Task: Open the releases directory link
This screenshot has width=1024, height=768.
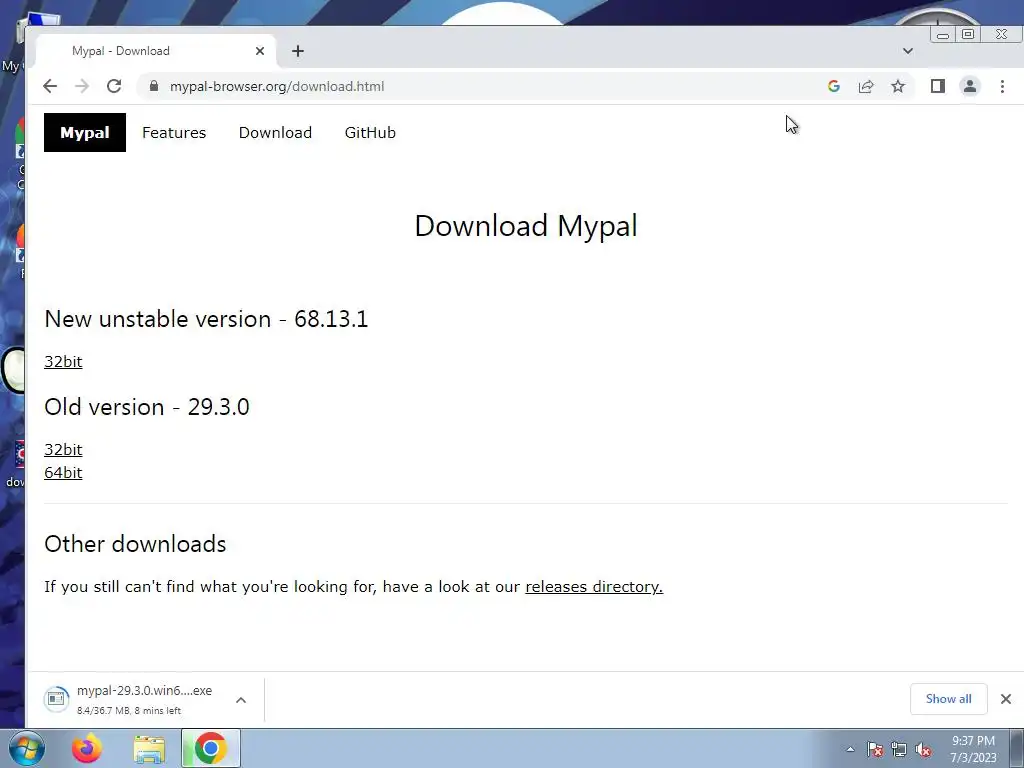Action: click(x=594, y=586)
